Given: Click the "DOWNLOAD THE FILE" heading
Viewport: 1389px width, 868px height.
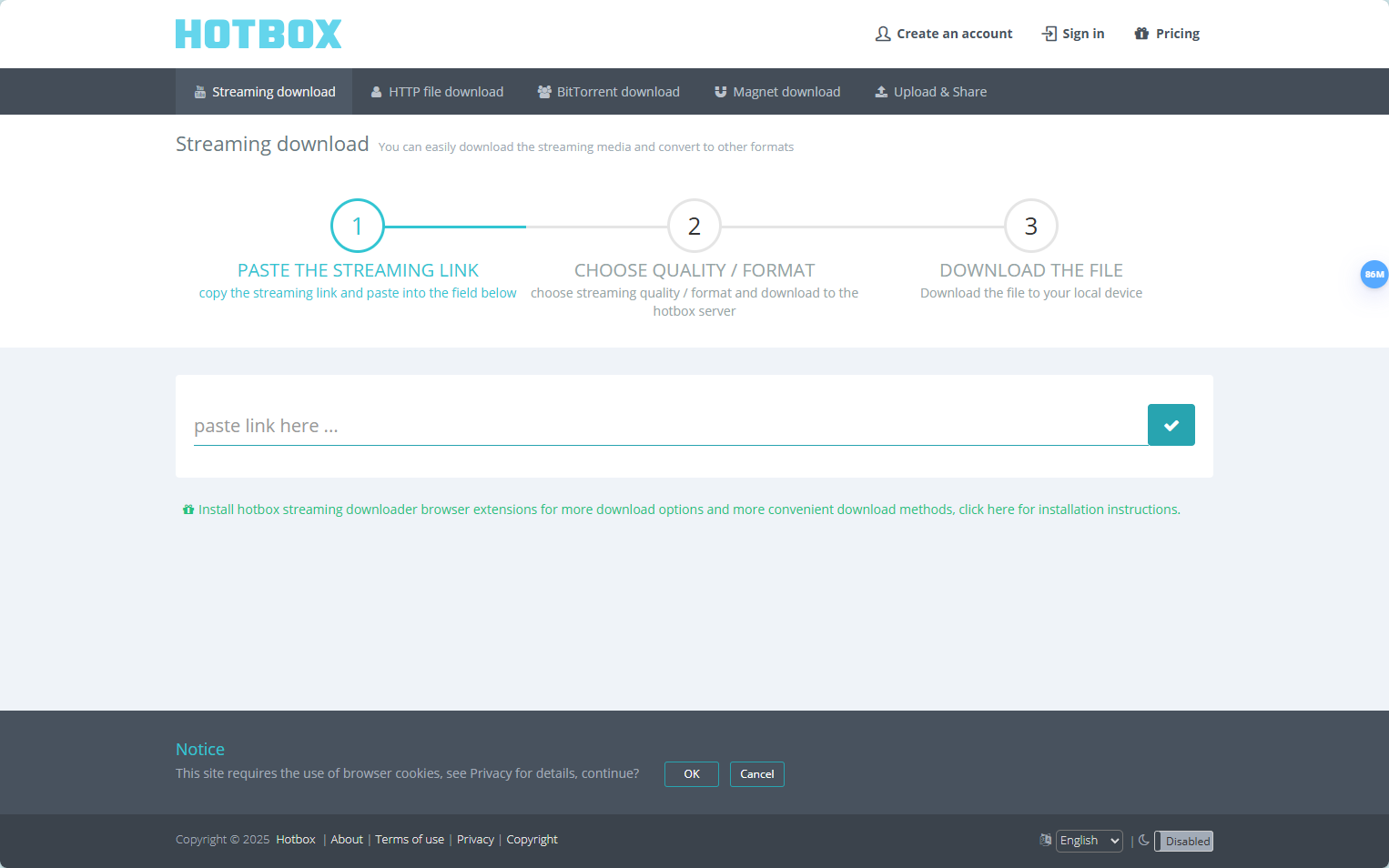Looking at the screenshot, I should pyautogui.click(x=1031, y=270).
